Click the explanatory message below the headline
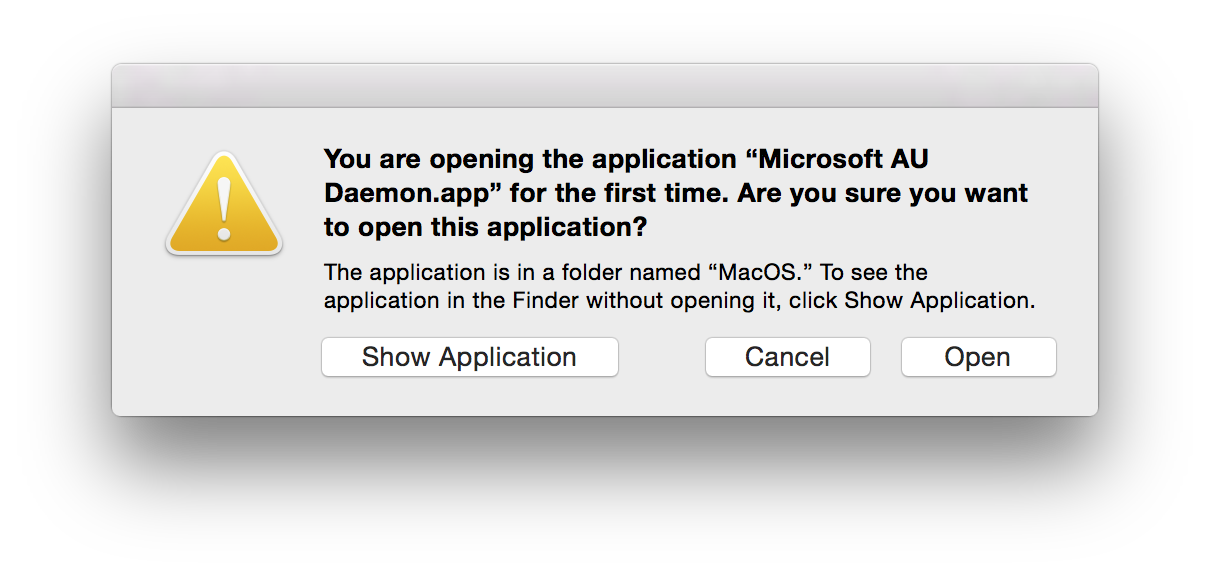 (x=680, y=286)
